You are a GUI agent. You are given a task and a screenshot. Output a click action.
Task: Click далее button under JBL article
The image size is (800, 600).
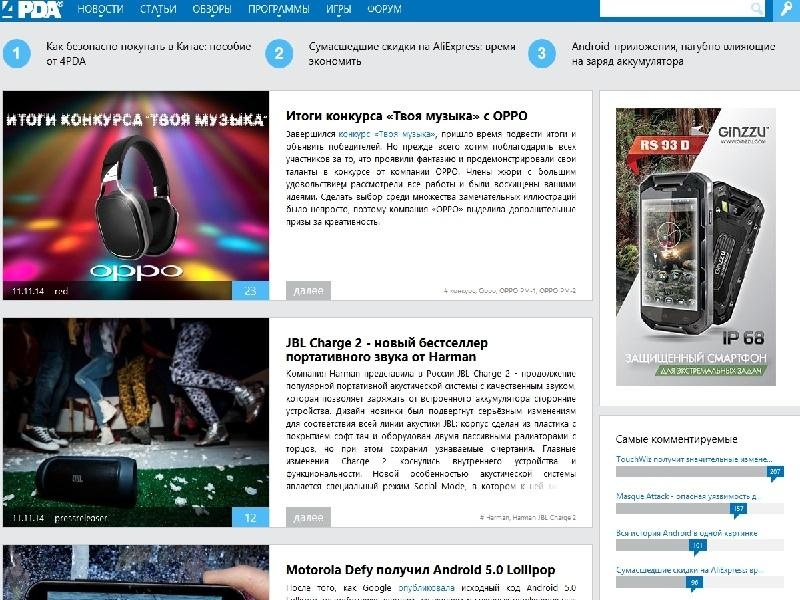tap(308, 517)
